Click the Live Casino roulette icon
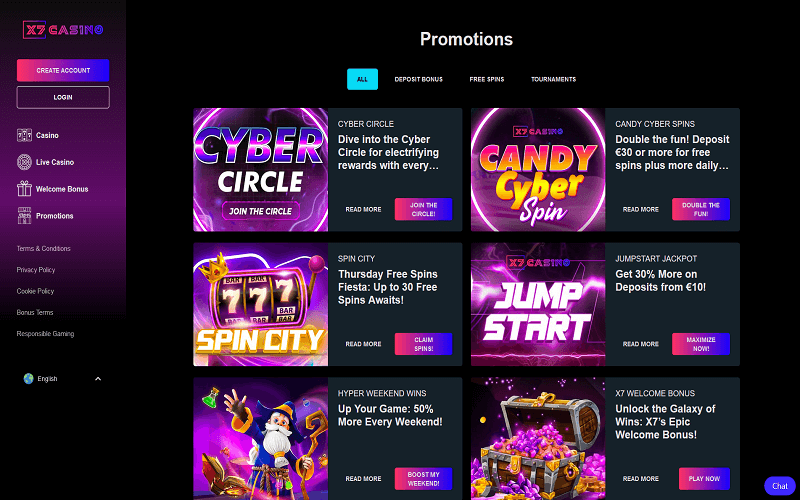 [24, 162]
